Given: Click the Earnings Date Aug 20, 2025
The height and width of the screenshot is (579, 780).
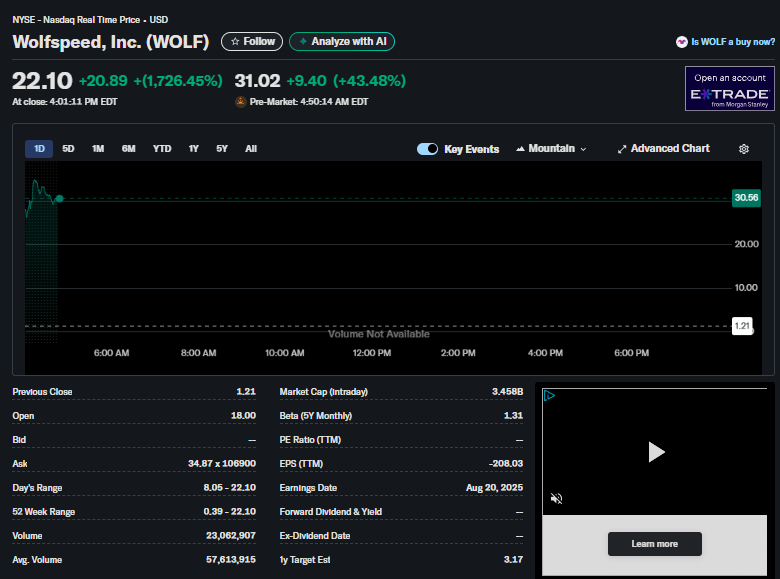Looking at the screenshot, I should point(494,487).
